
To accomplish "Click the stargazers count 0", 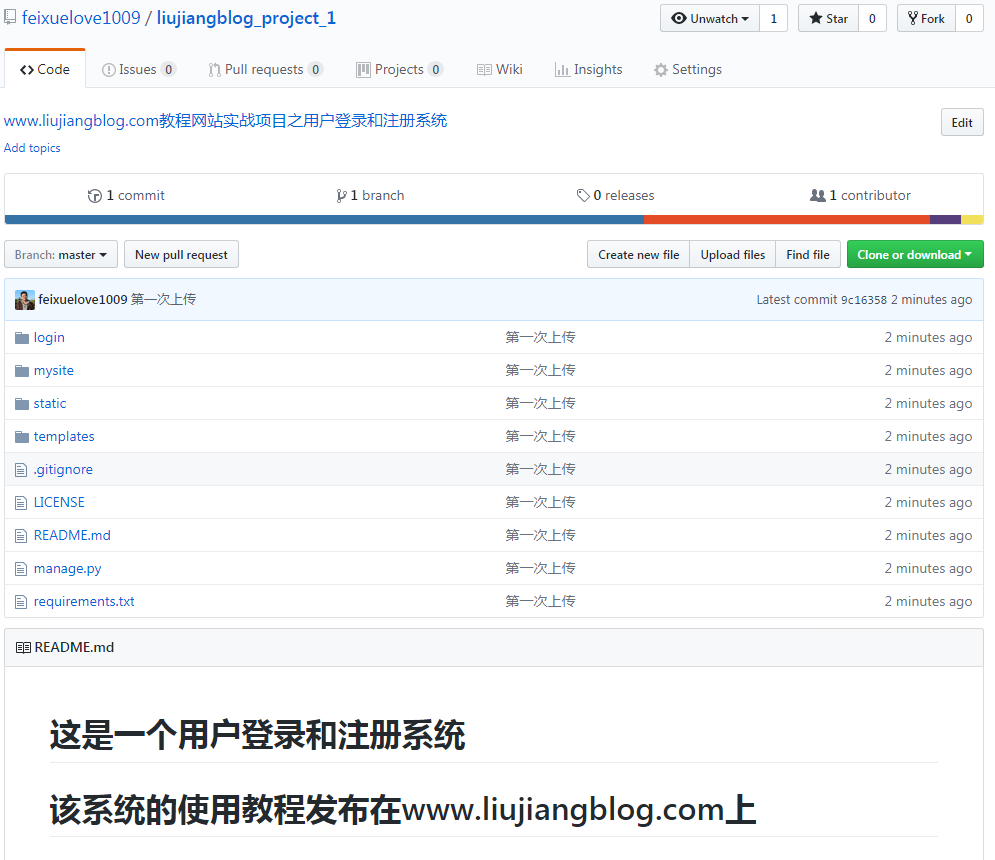I will (872, 18).
